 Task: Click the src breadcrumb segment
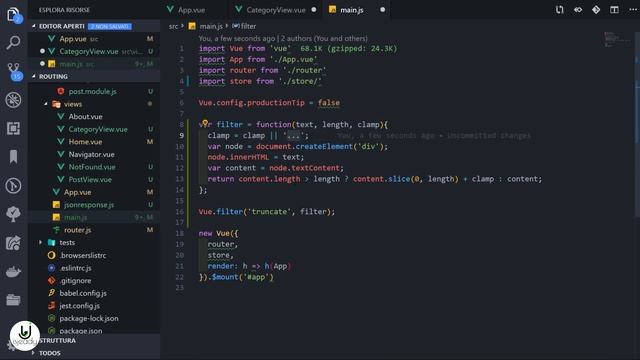173,26
